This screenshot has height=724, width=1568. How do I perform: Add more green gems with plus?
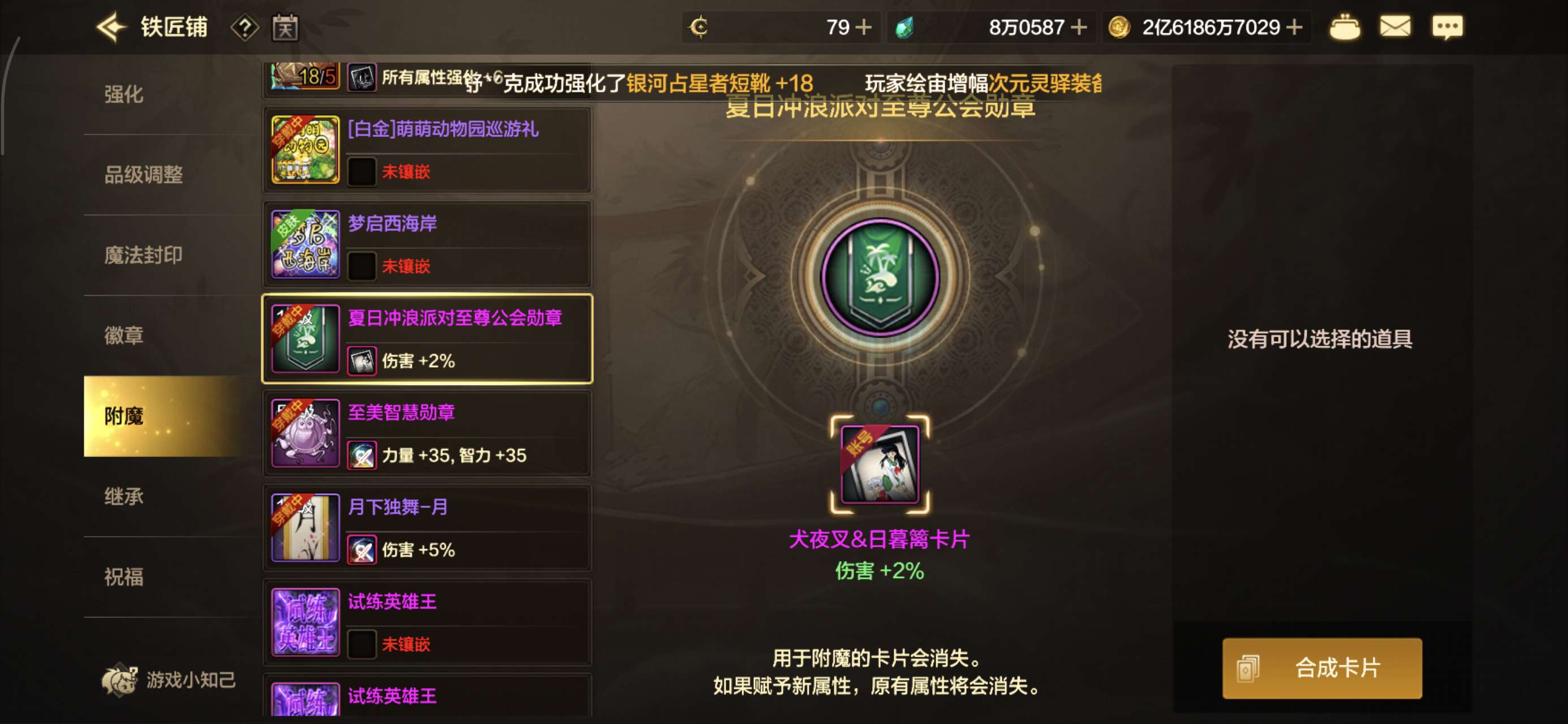tap(1079, 27)
